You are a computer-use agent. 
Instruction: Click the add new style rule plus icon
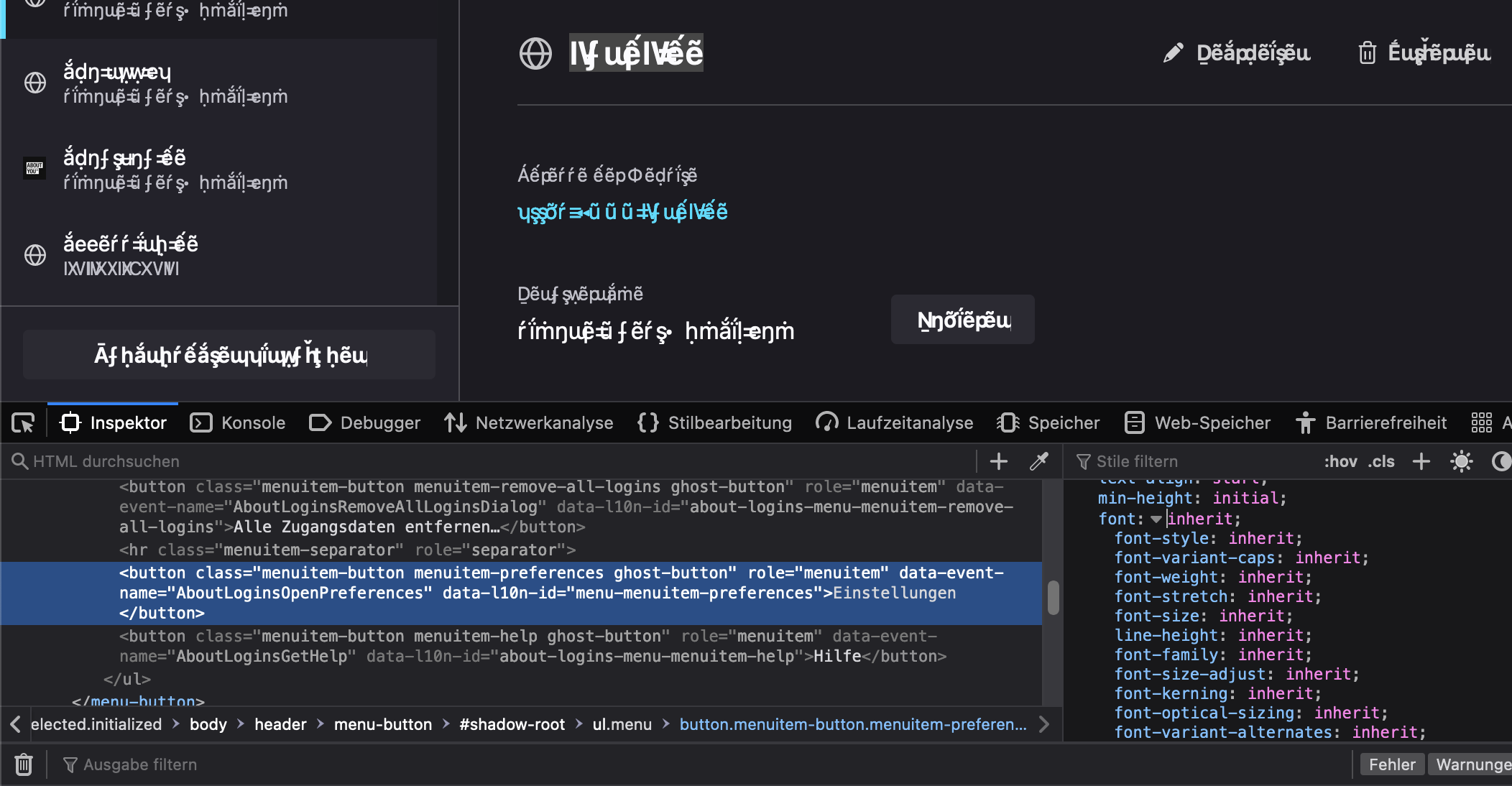point(1421,461)
